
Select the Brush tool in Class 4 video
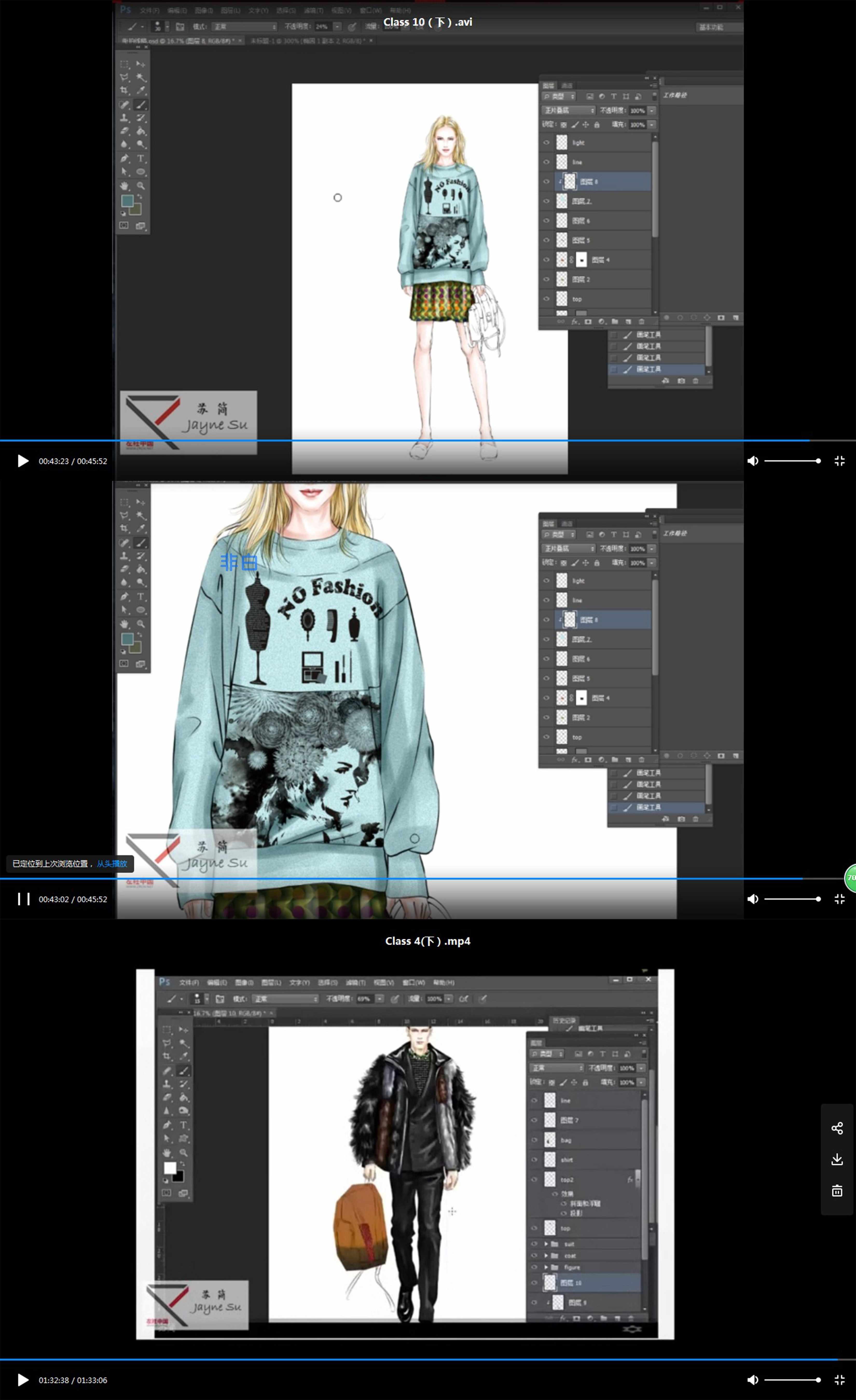click(x=184, y=1070)
